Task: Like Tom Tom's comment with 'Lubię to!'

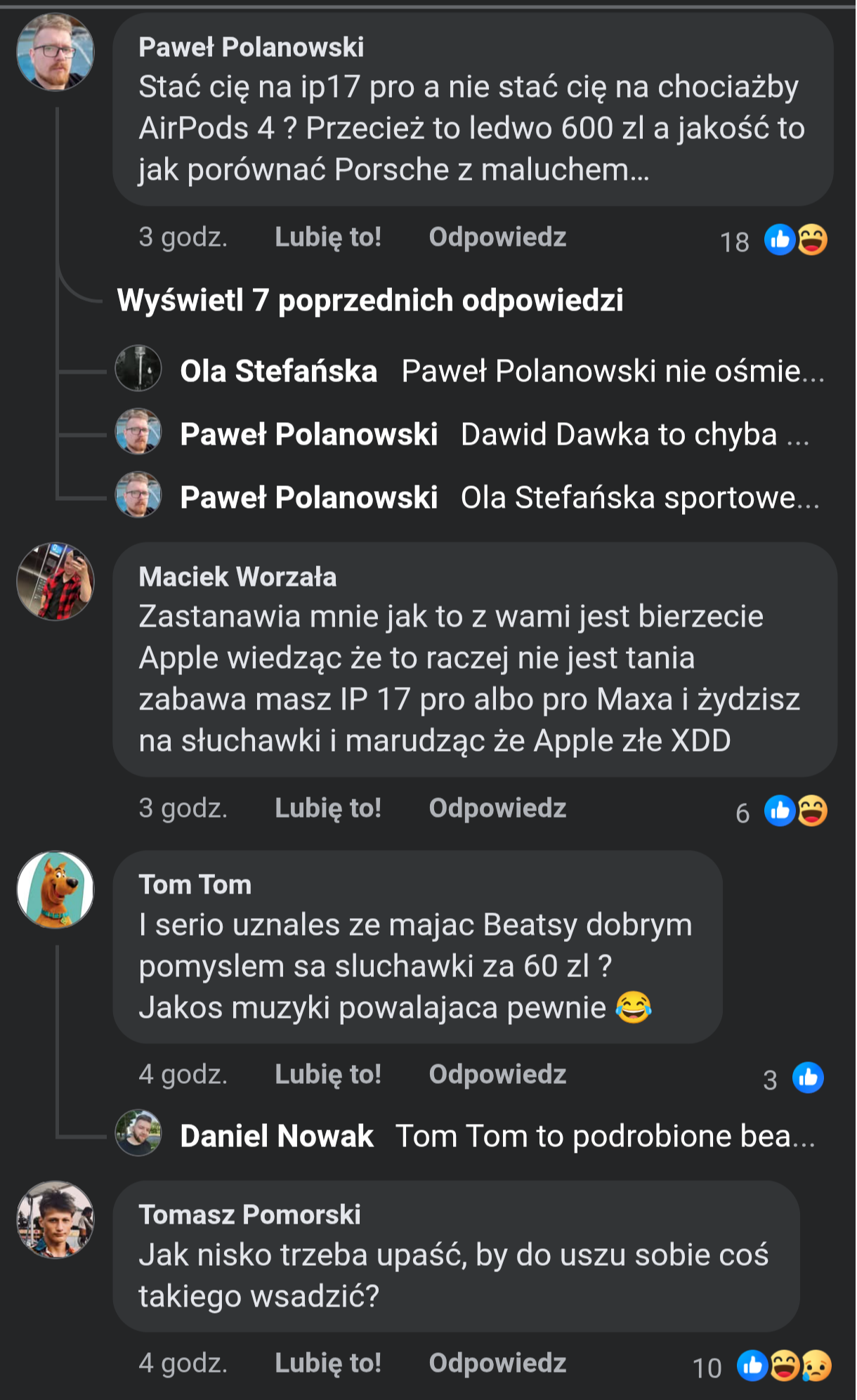Action: (328, 1075)
